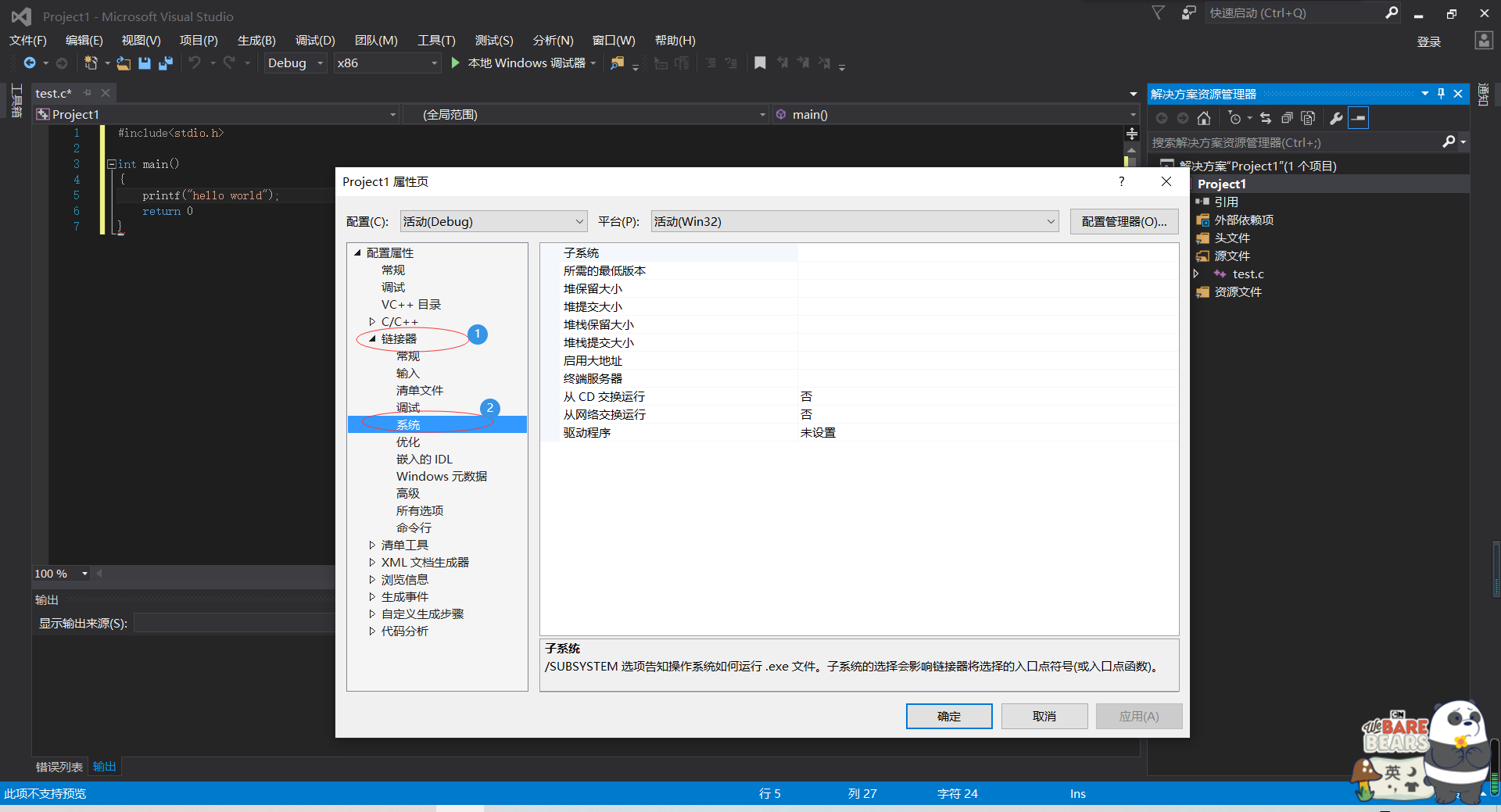Click the Home icon in Solution Explorer
Image resolution: width=1501 pixels, height=812 pixels.
click(x=1204, y=118)
